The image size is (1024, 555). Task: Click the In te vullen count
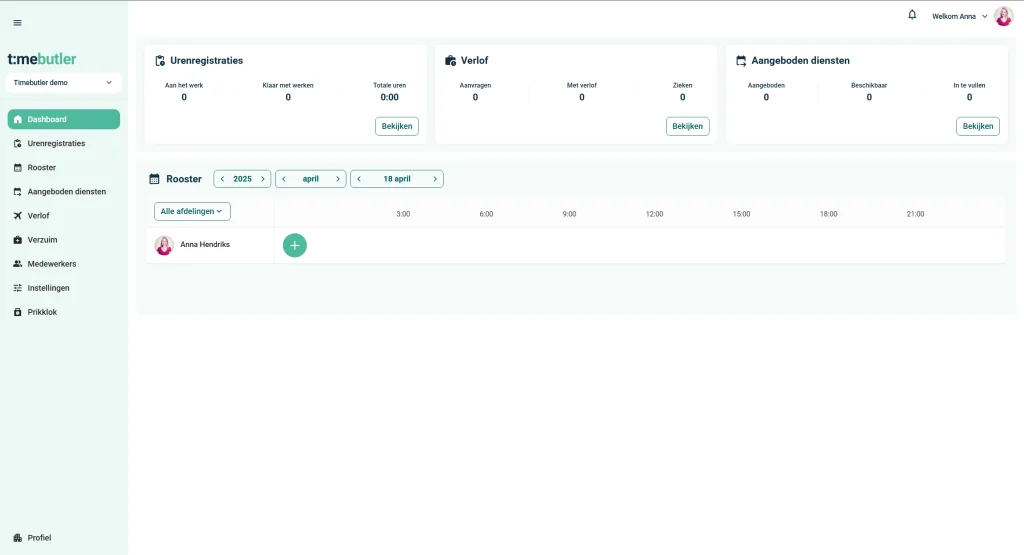pyautogui.click(x=969, y=97)
